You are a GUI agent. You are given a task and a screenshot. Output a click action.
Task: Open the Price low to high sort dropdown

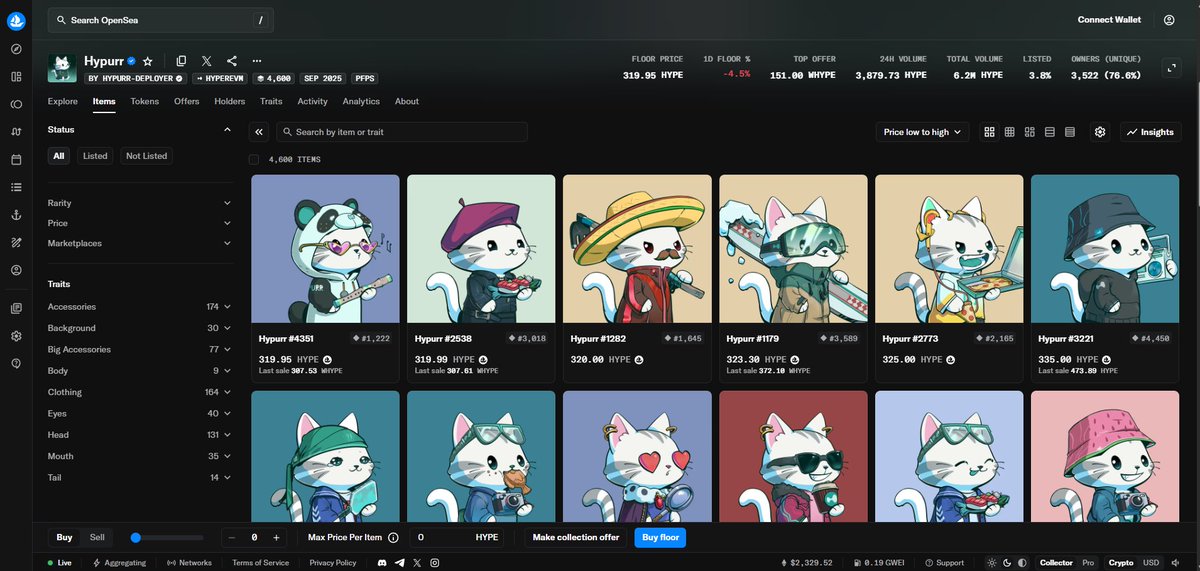[922, 132]
